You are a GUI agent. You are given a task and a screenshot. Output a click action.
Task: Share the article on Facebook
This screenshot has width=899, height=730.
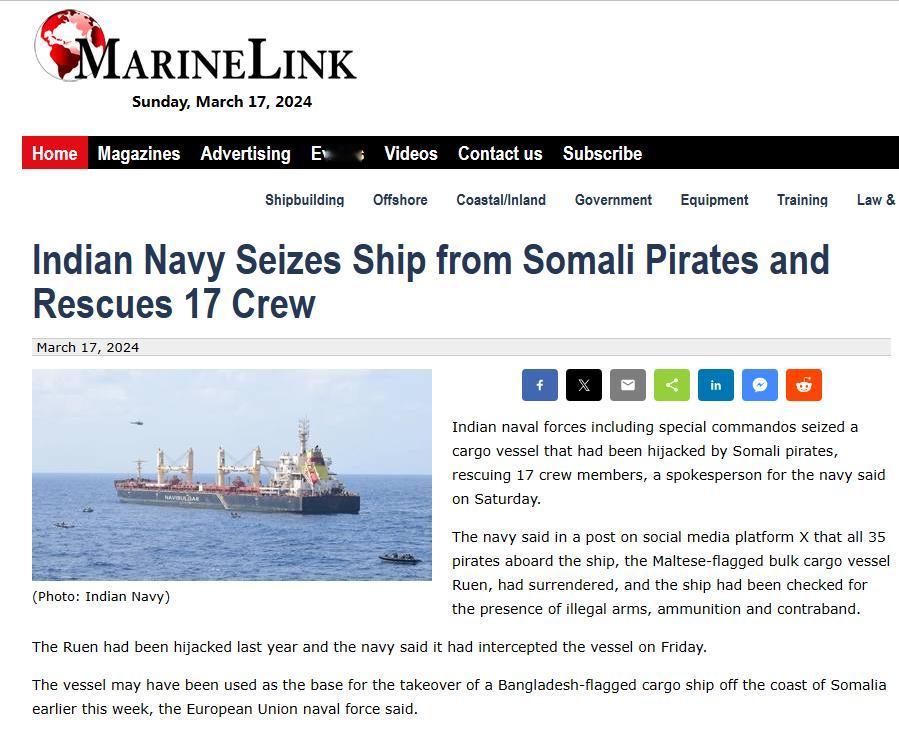point(540,385)
